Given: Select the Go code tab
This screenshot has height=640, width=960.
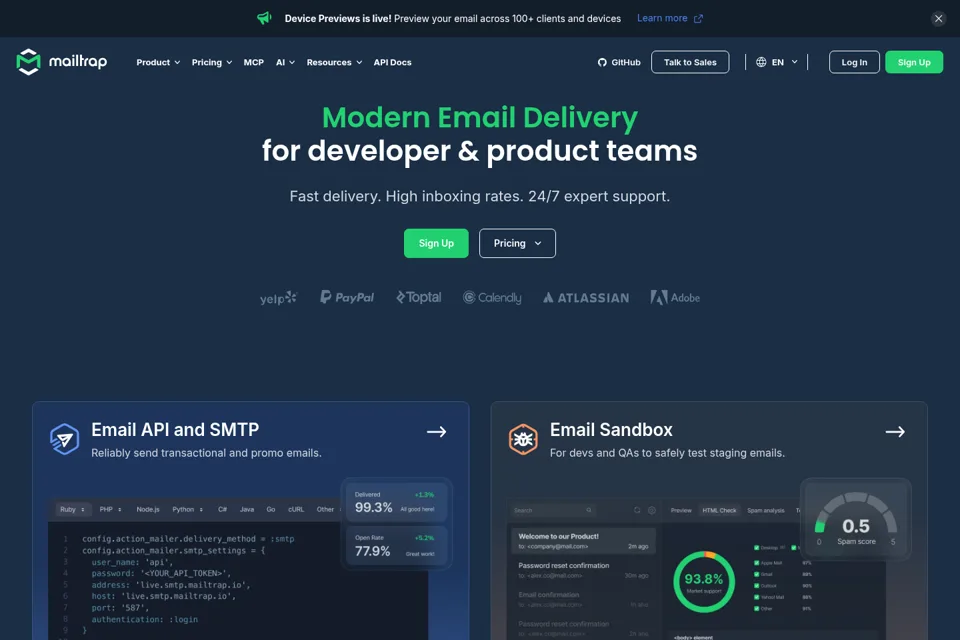Looking at the screenshot, I should [271, 510].
